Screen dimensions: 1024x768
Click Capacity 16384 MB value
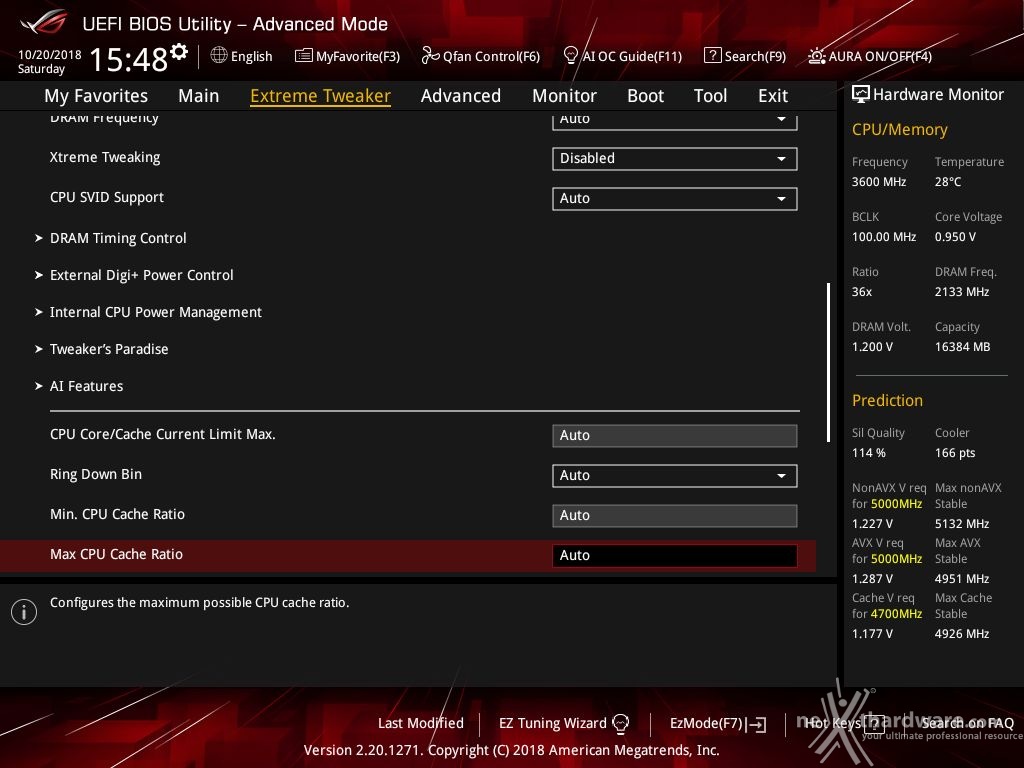[x=962, y=347]
